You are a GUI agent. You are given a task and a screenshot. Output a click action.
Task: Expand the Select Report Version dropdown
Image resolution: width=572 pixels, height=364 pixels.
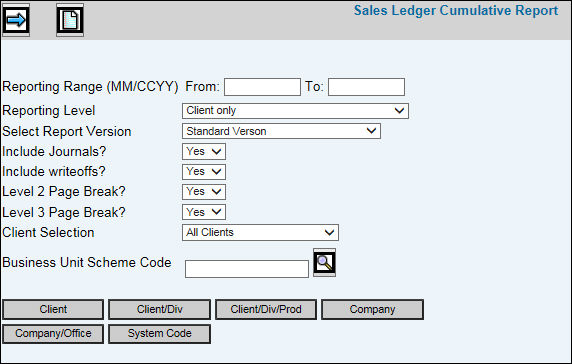(x=281, y=131)
